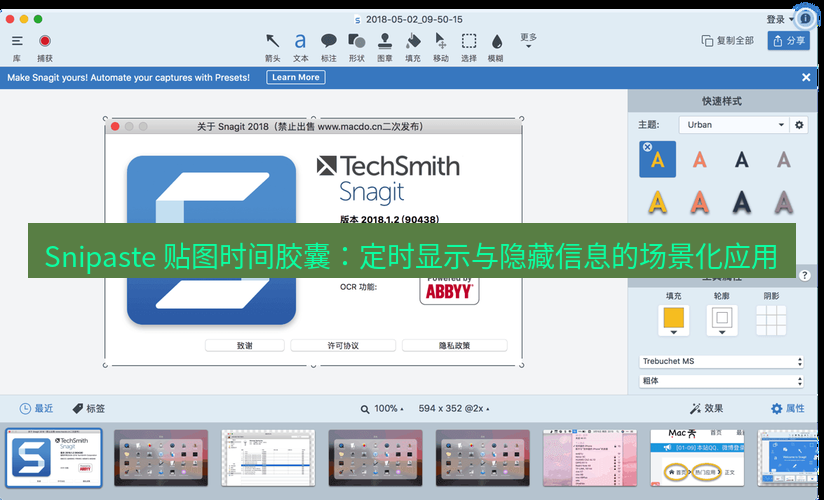824x500 pixels.
Task: Dismiss the blue Presets banner
Action: click(806, 77)
